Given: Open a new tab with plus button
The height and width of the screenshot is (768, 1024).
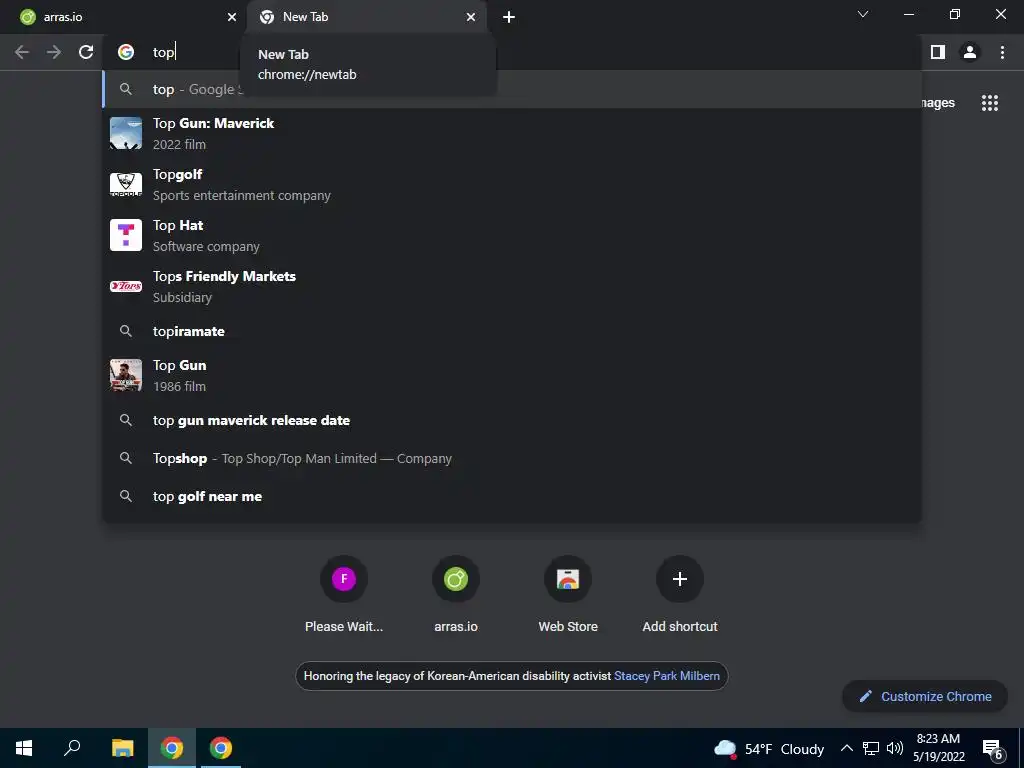Looking at the screenshot, I should coord(509,17).
